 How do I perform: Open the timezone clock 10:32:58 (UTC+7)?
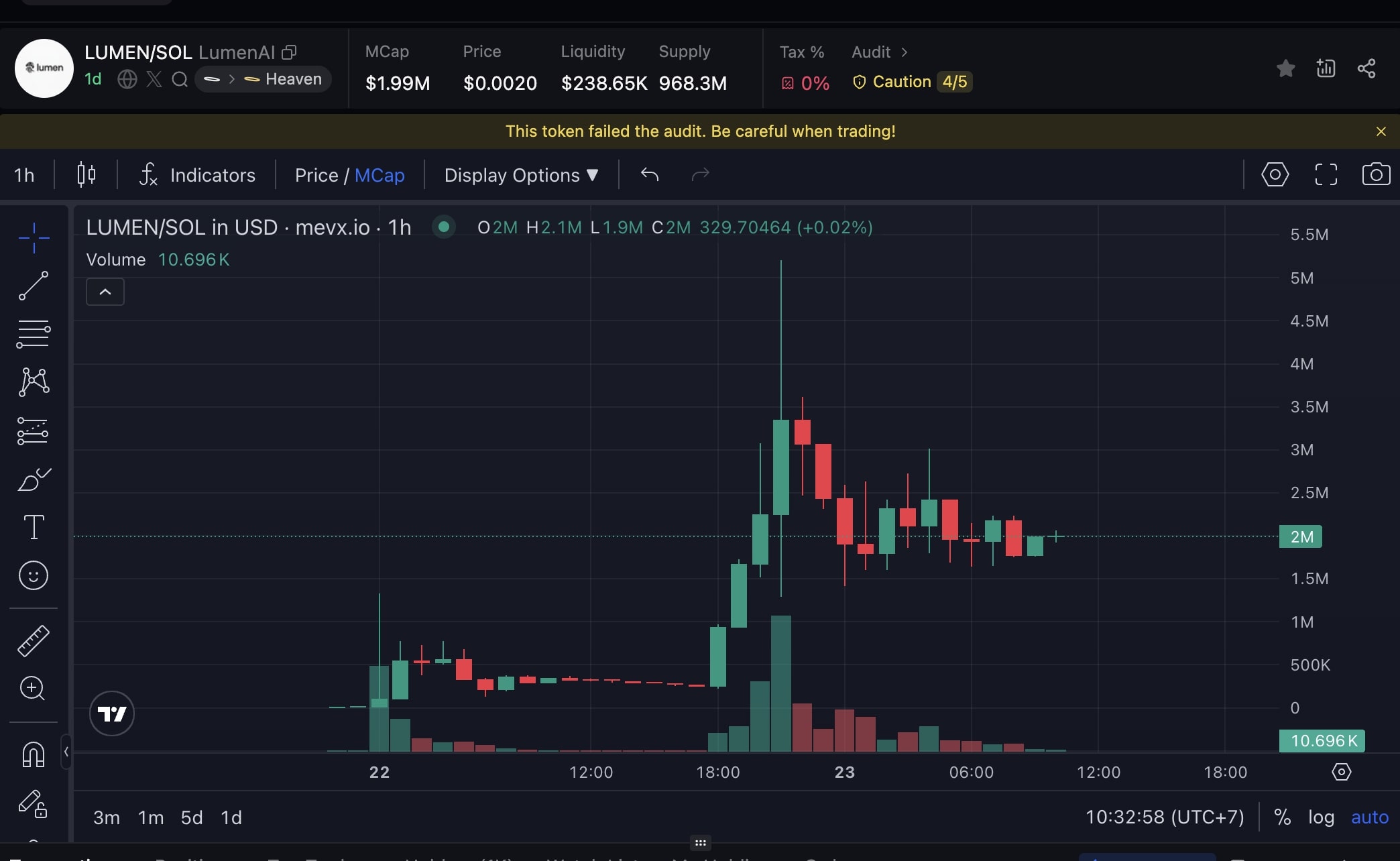tap(1165, 817)
